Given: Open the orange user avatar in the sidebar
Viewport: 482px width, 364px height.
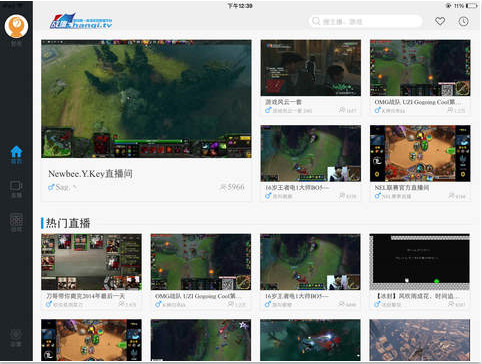Looking at the screenshot, I should [x=16, y=26].
